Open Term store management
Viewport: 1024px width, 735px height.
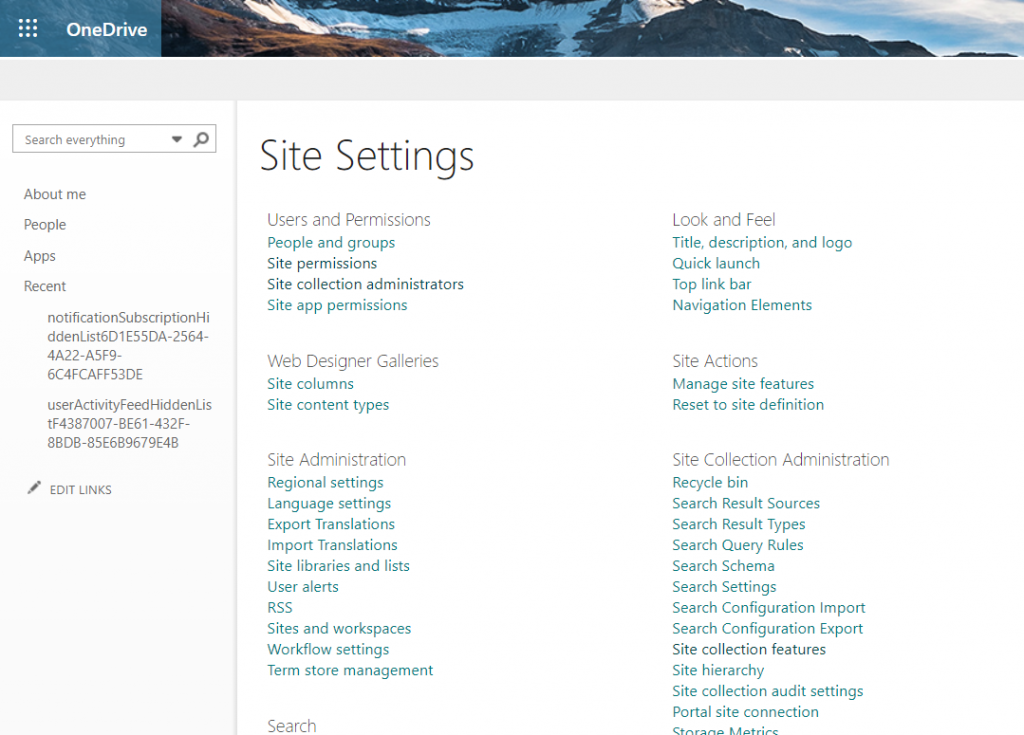coord(350,670)
